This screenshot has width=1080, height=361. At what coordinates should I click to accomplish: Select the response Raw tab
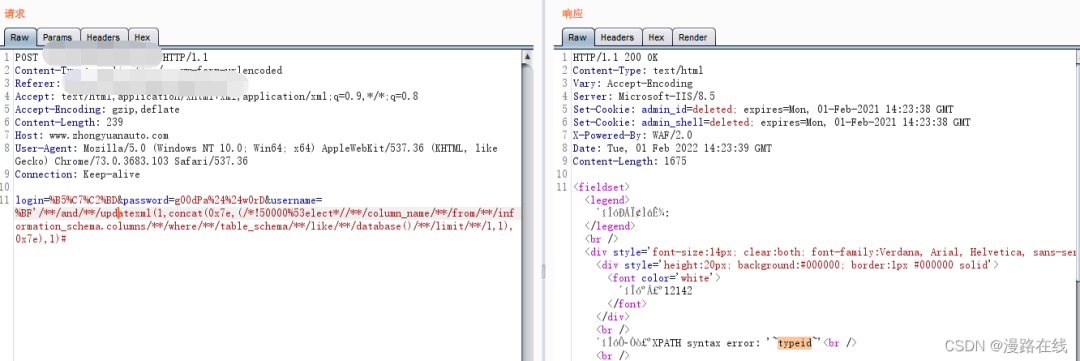(x=577, y=37)
